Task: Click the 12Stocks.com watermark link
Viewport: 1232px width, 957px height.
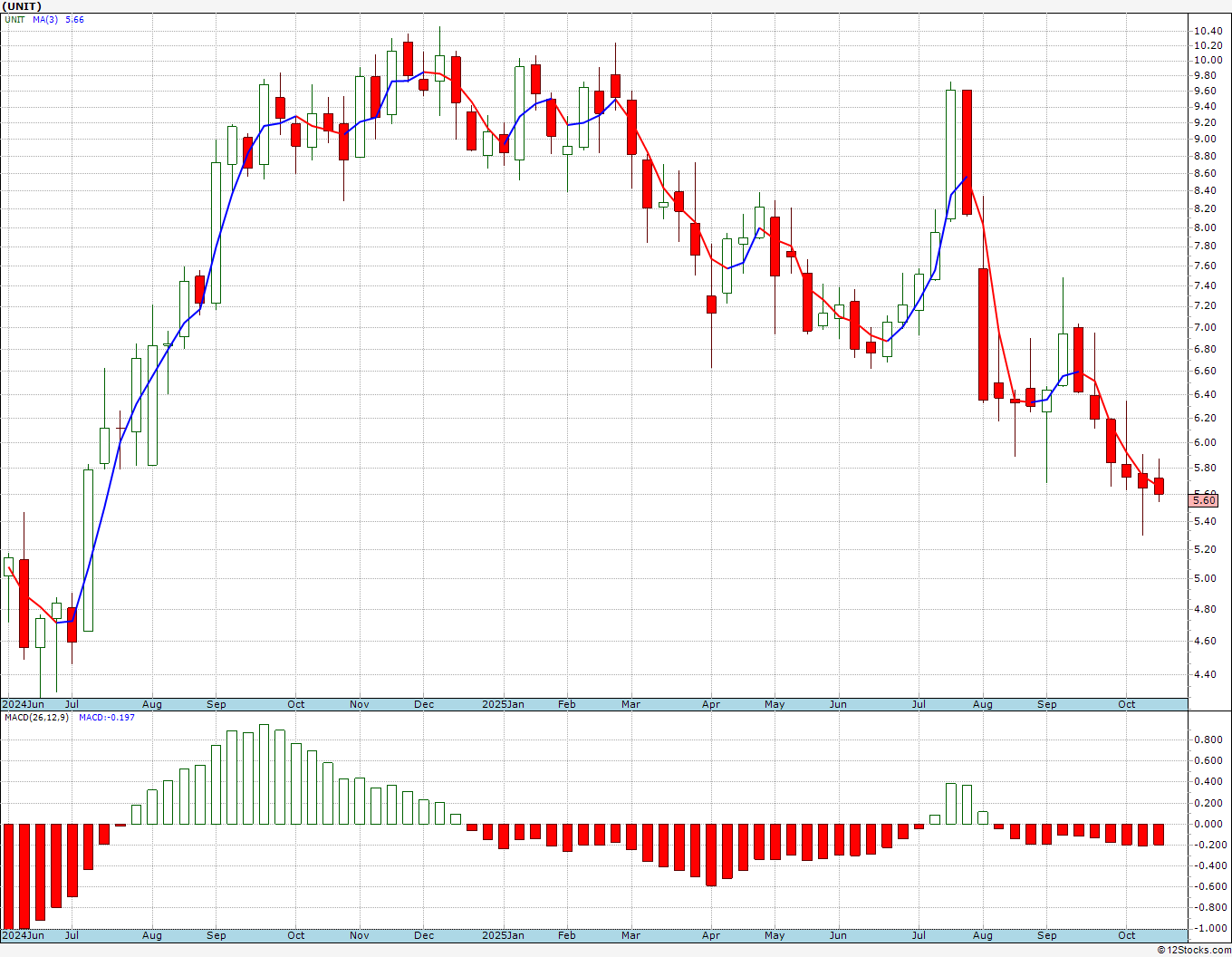Action: click(1194, 950)
